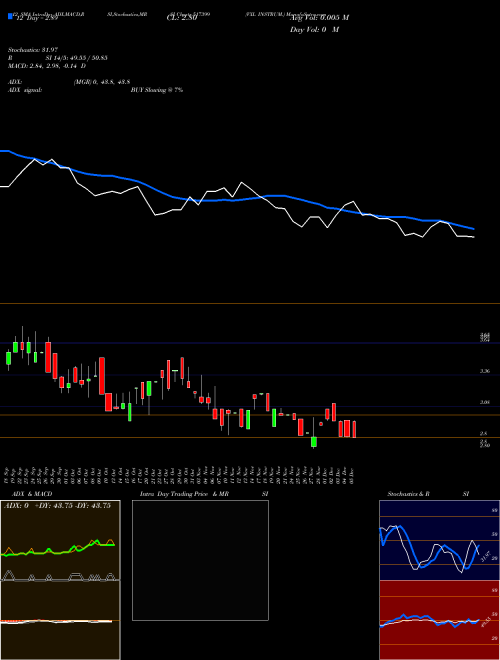The height and width of the screenshot is (660, 500).
Task: Click the 'SI 14/5: 49.55 / 59.83' values
Action: [77, 58]
